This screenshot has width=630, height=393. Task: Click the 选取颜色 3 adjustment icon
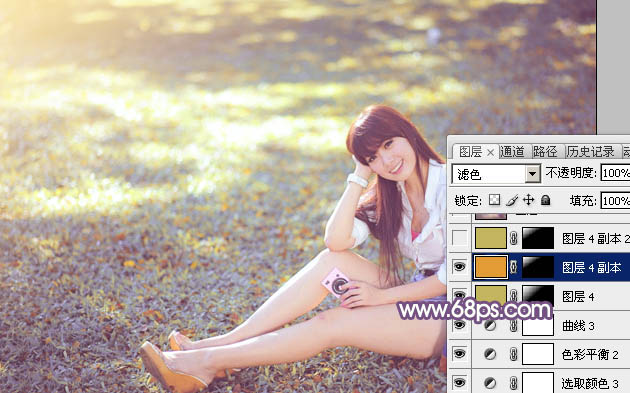point(489,383)
